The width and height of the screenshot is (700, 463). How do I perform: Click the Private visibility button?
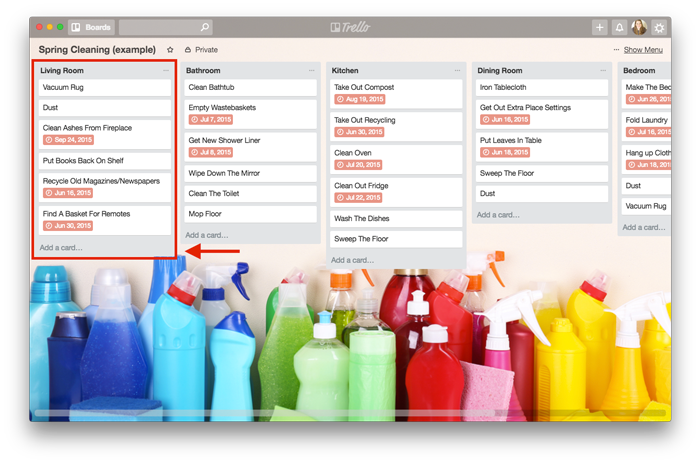[201, 50]
